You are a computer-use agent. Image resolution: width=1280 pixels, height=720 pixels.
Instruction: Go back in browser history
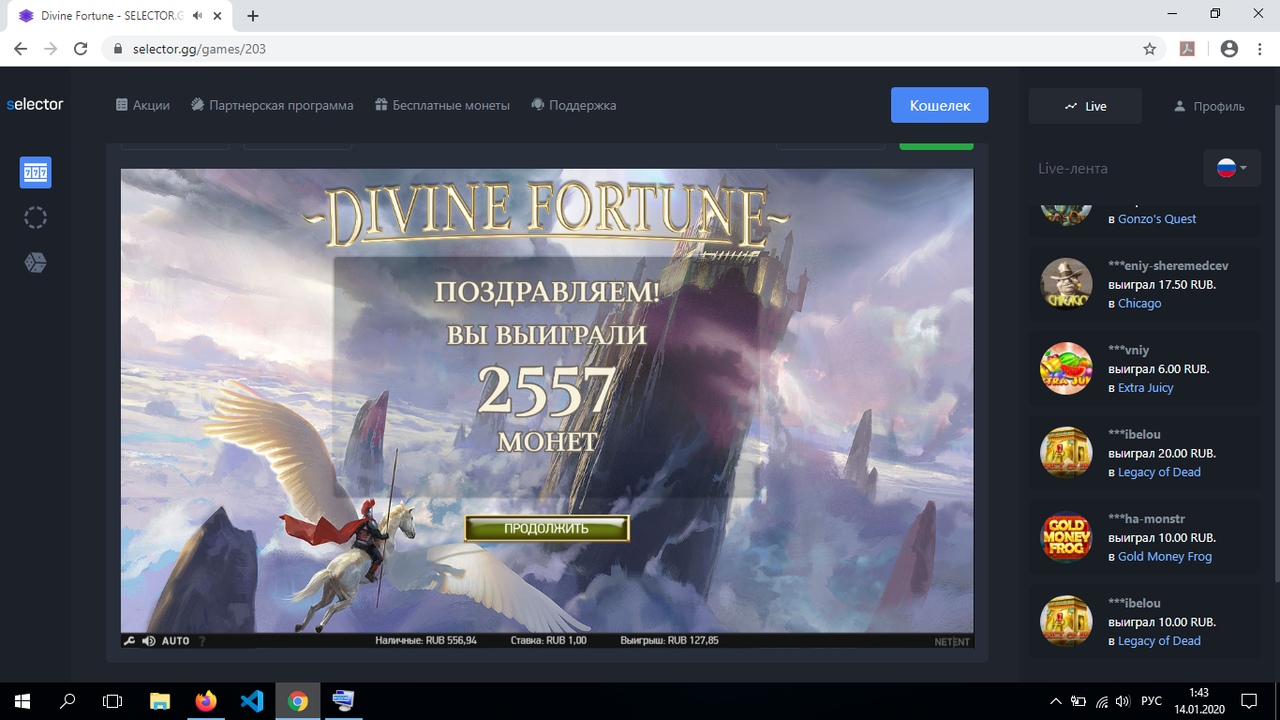pos(20,48)
